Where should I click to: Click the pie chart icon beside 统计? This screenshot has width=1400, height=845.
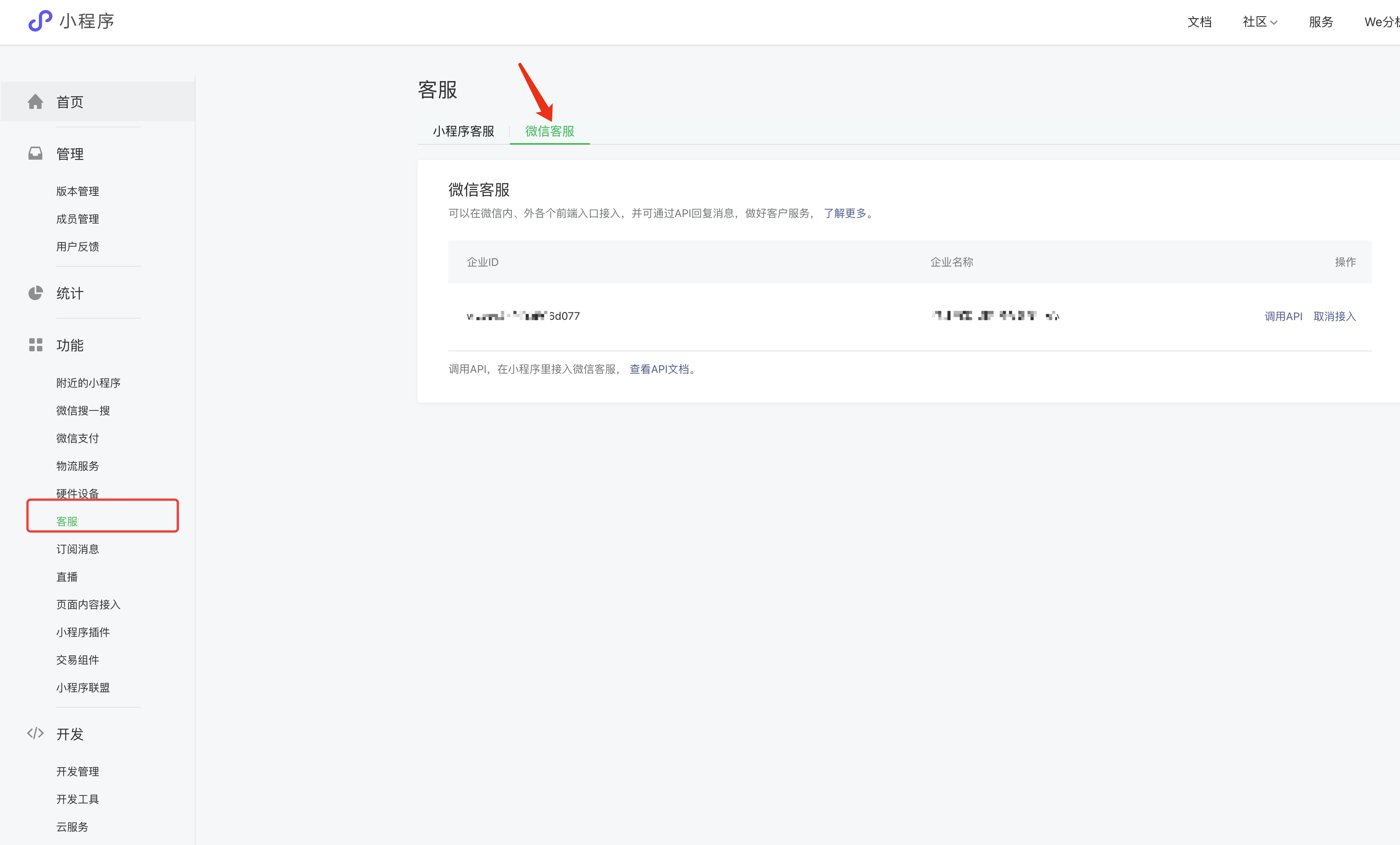[x=35, y=293]
